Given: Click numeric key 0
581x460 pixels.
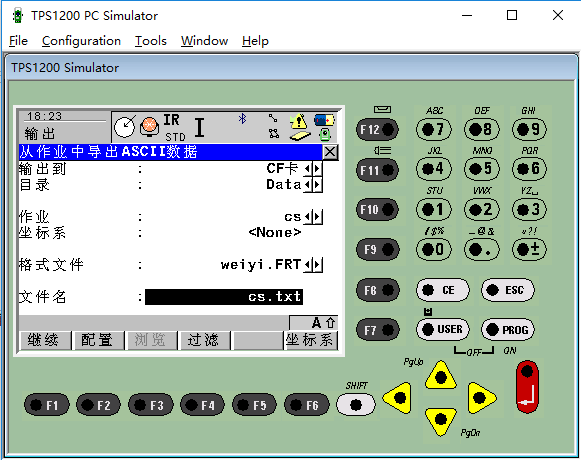Looking at the screenshot, I should pos(434,249).
